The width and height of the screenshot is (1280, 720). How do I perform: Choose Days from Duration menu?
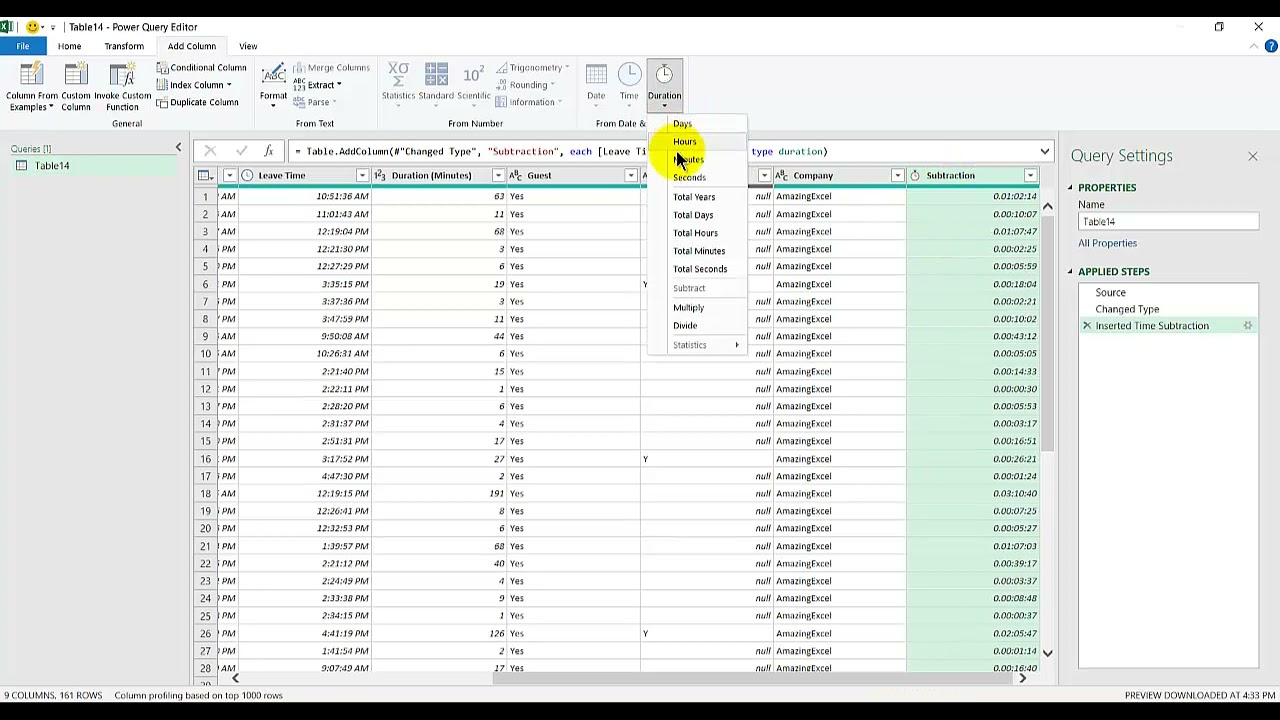682,124
